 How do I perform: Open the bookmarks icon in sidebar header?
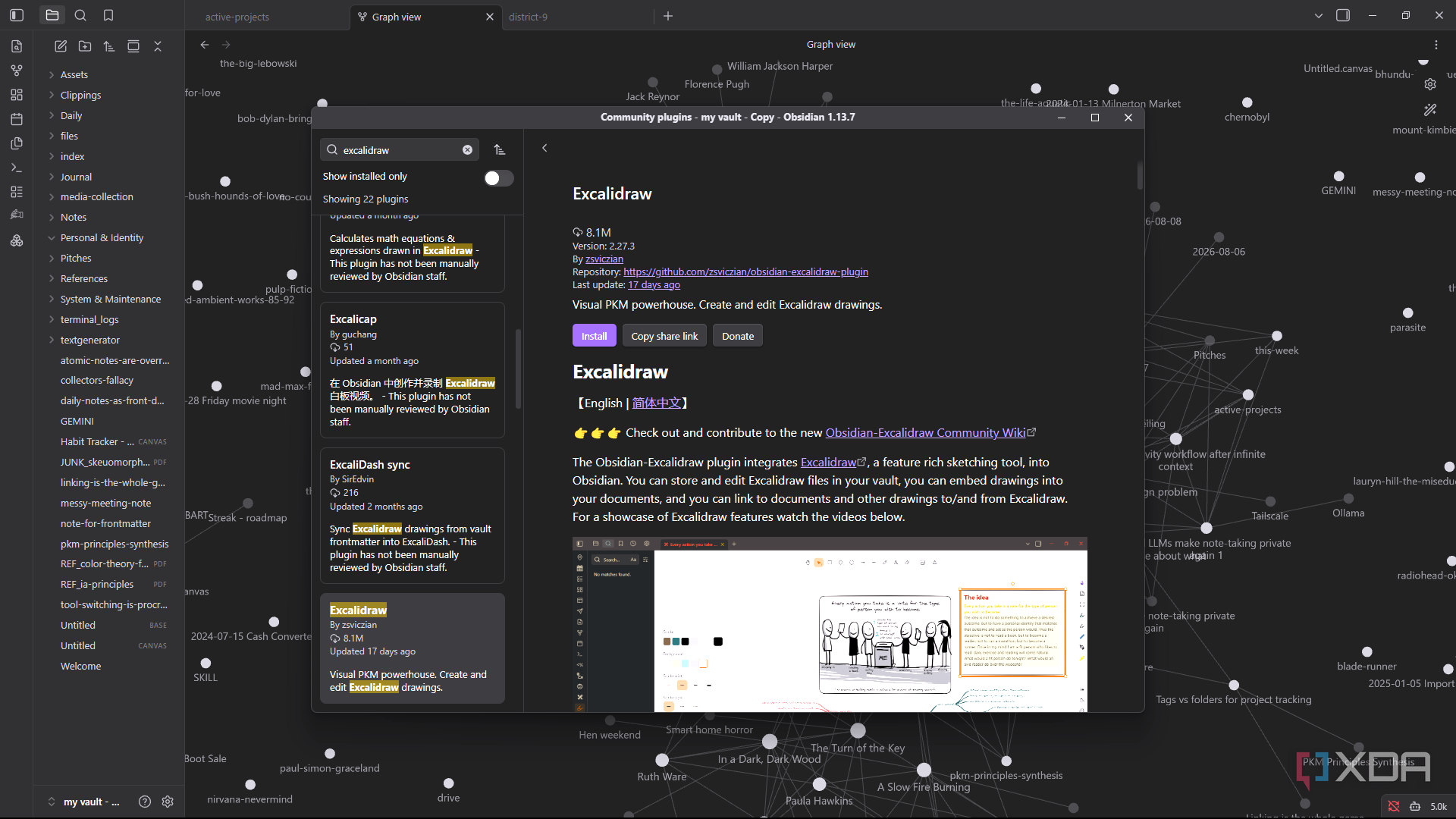point(108,15)
